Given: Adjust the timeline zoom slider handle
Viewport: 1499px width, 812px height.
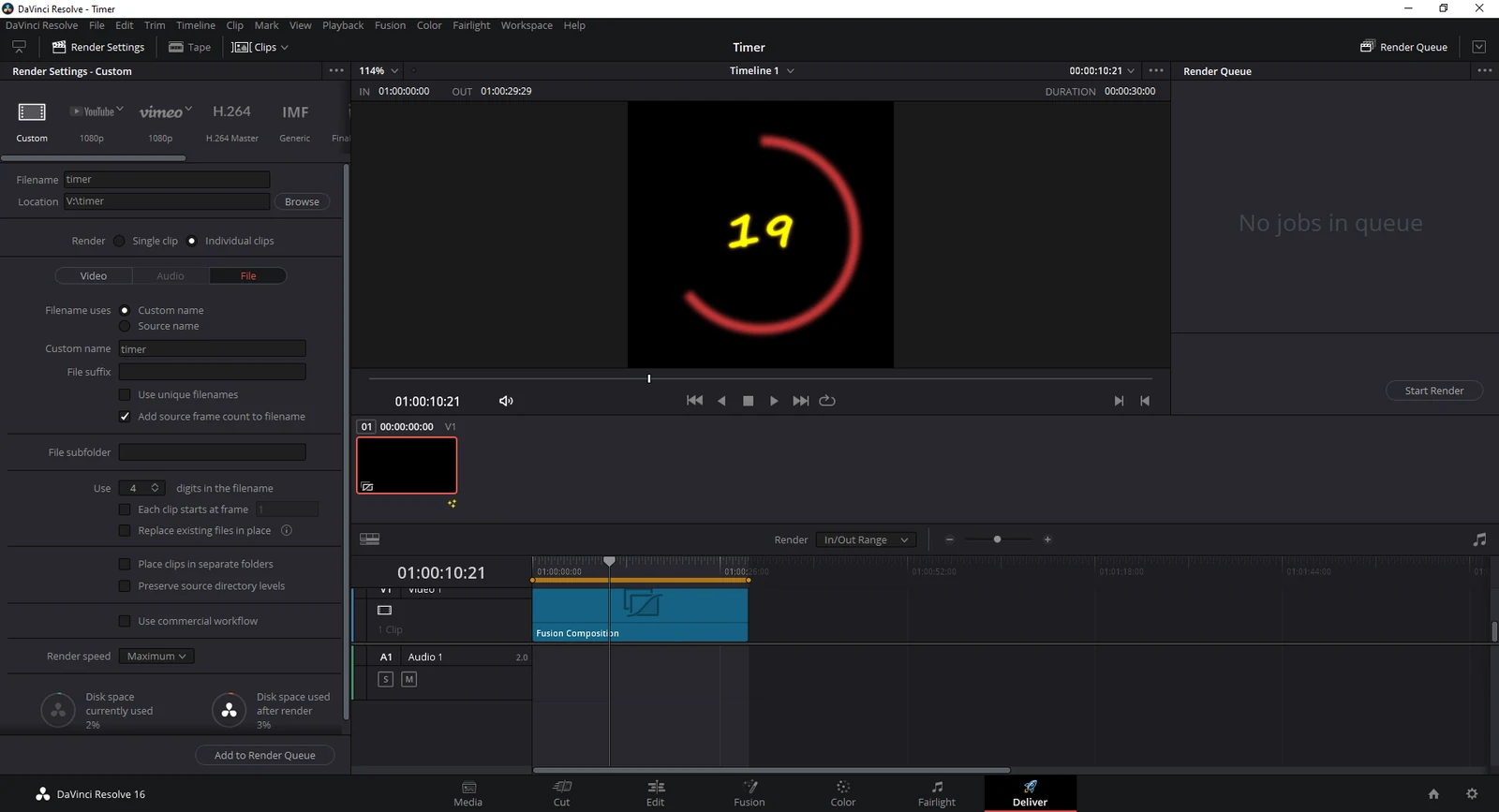Looking at the screenshot, I should click(x=998, y=539).
